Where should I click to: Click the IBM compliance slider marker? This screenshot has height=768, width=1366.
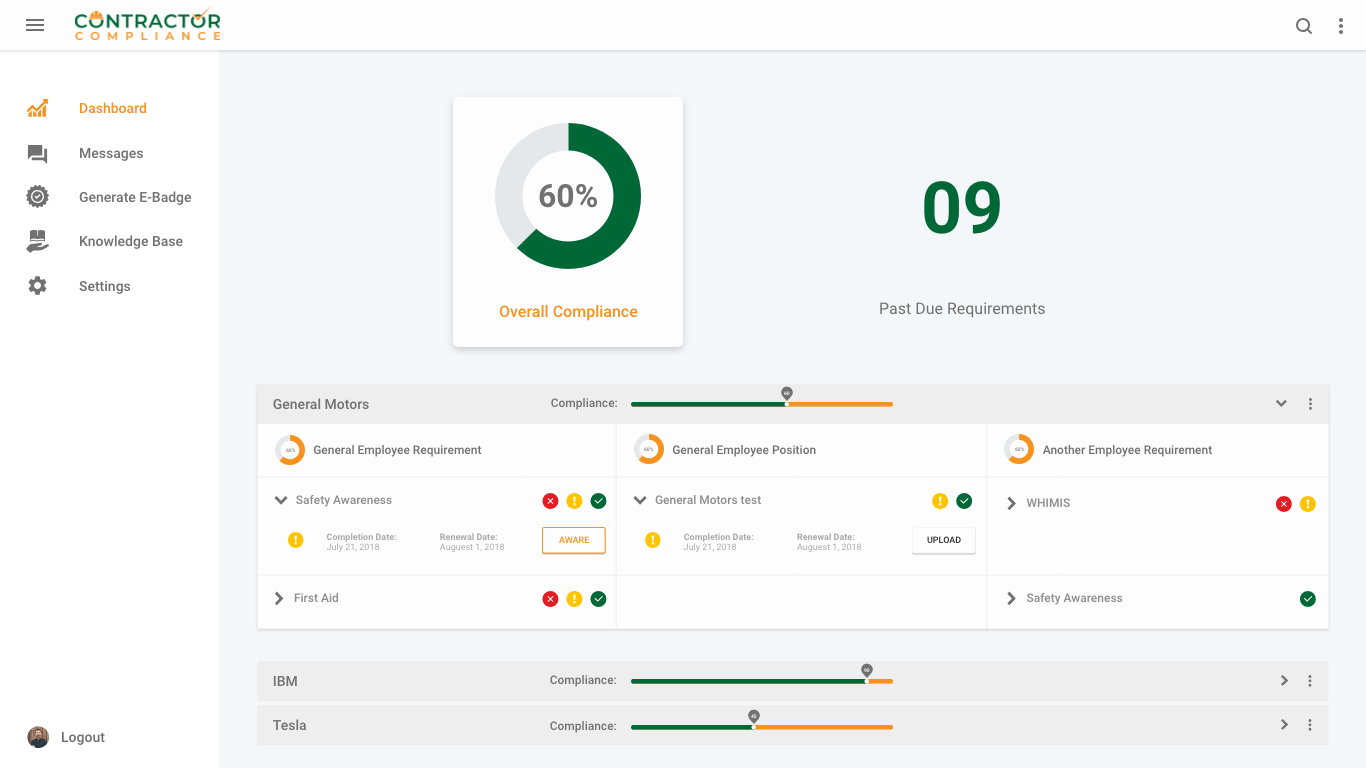pos(867,673)
